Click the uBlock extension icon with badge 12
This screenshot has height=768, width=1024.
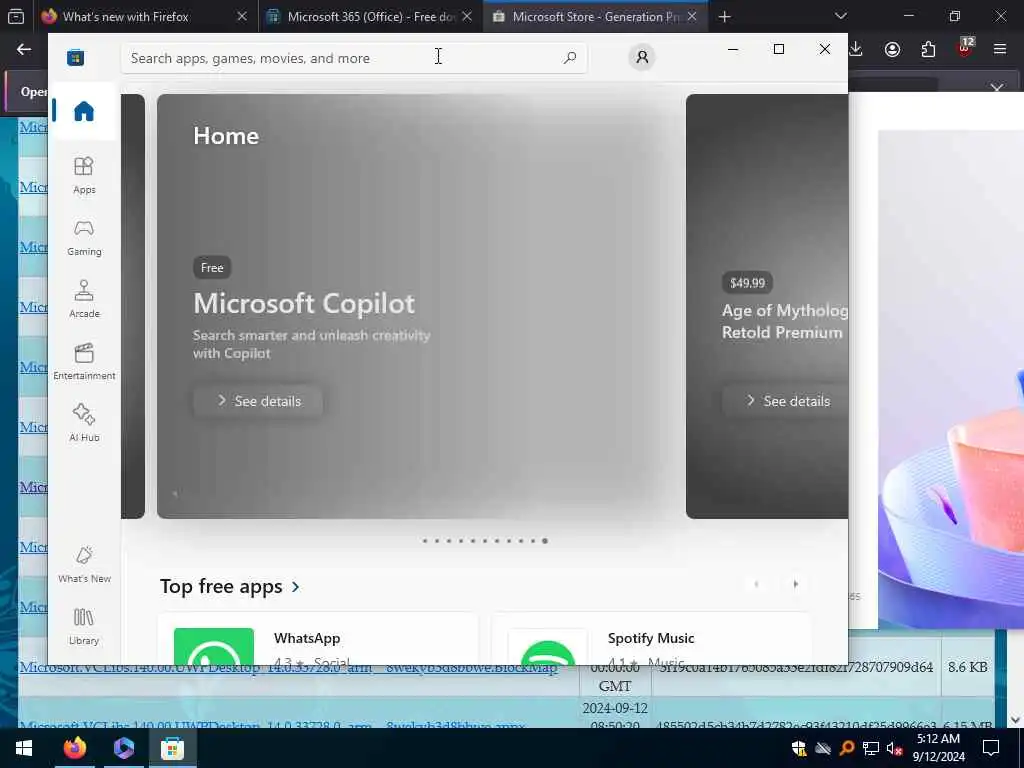965,48
